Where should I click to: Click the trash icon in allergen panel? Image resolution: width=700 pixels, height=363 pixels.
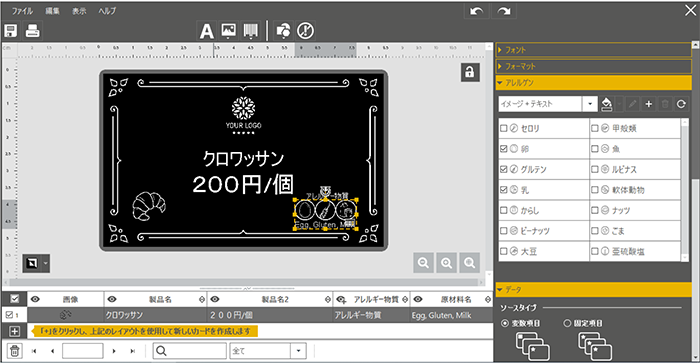coord(665,104)
